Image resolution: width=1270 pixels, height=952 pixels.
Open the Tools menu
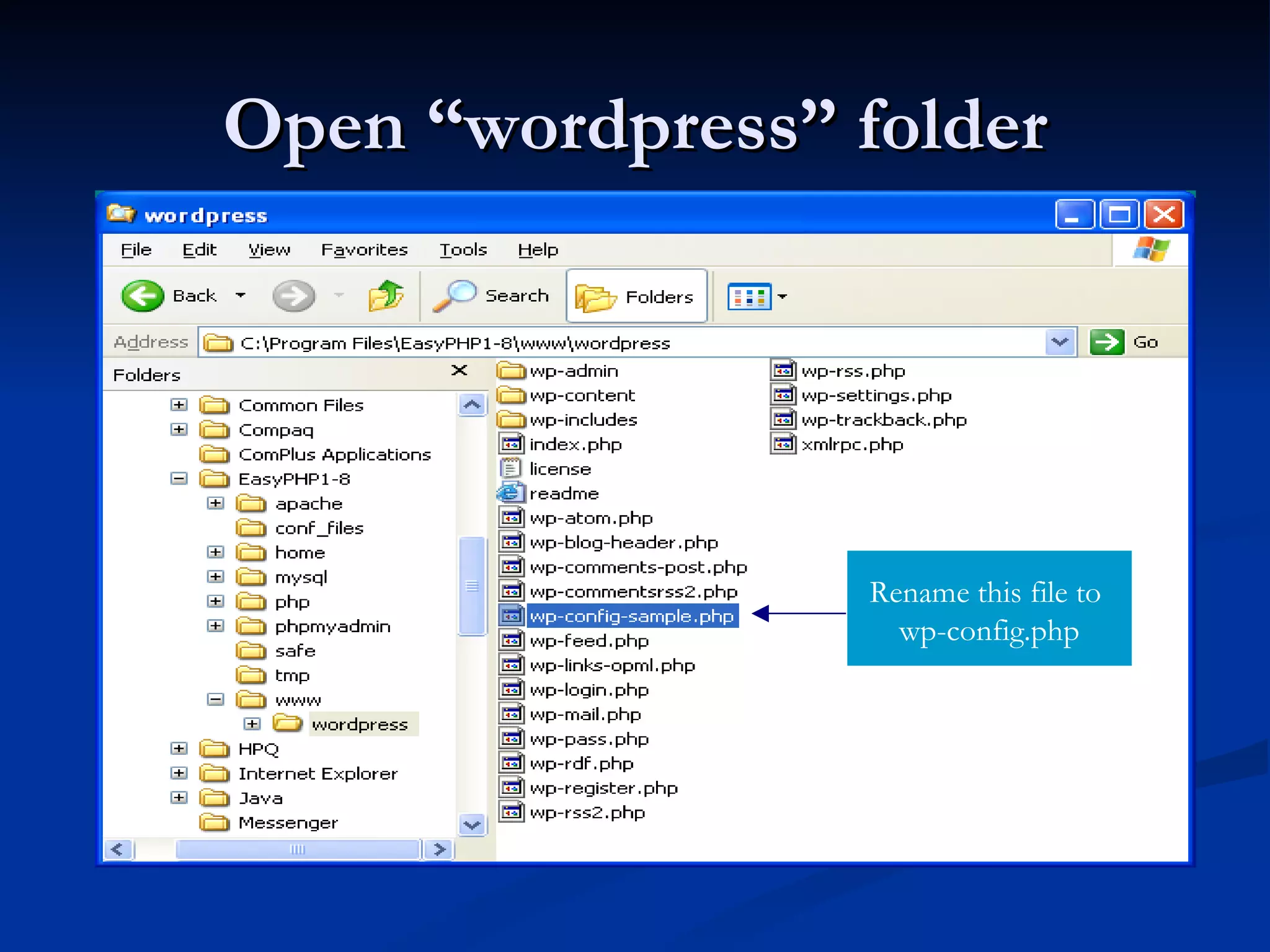(463, 250)
